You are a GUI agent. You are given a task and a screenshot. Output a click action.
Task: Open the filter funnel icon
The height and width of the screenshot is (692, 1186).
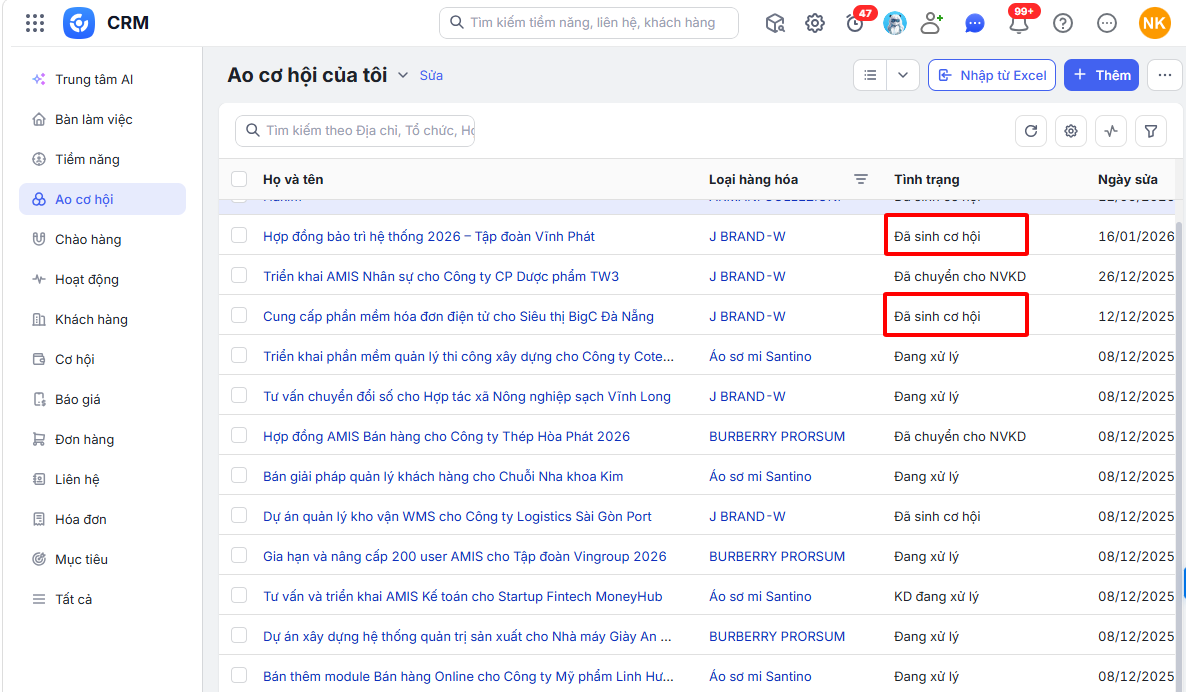[x=1151, y=131]
